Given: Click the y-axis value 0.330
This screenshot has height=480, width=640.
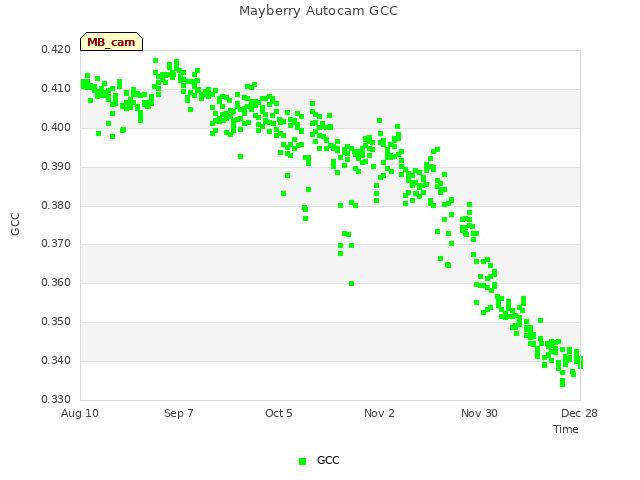Looking at the screenshot, I should coord(56,399).
